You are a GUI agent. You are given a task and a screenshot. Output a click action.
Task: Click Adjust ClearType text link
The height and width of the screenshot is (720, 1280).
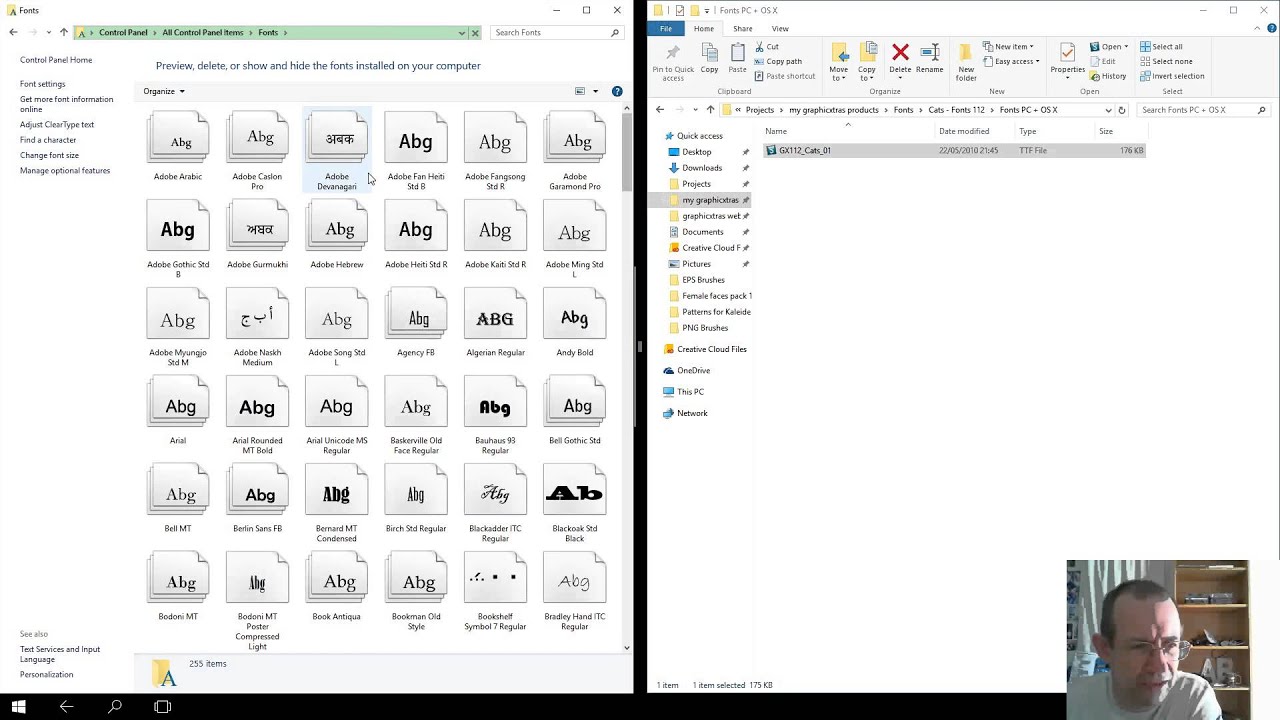tap(57, 125)
